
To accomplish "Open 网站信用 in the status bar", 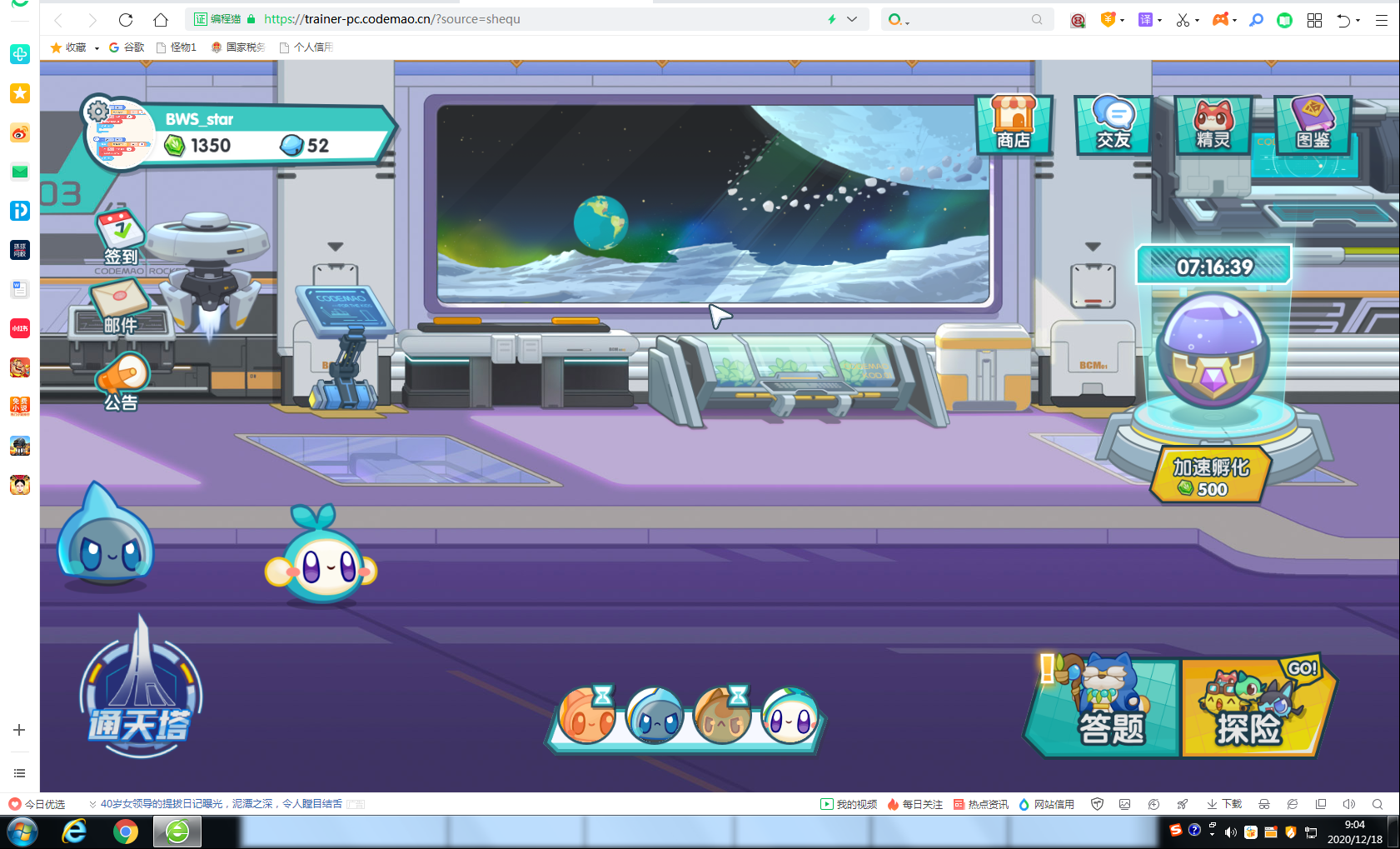I will coord(1047,804).
